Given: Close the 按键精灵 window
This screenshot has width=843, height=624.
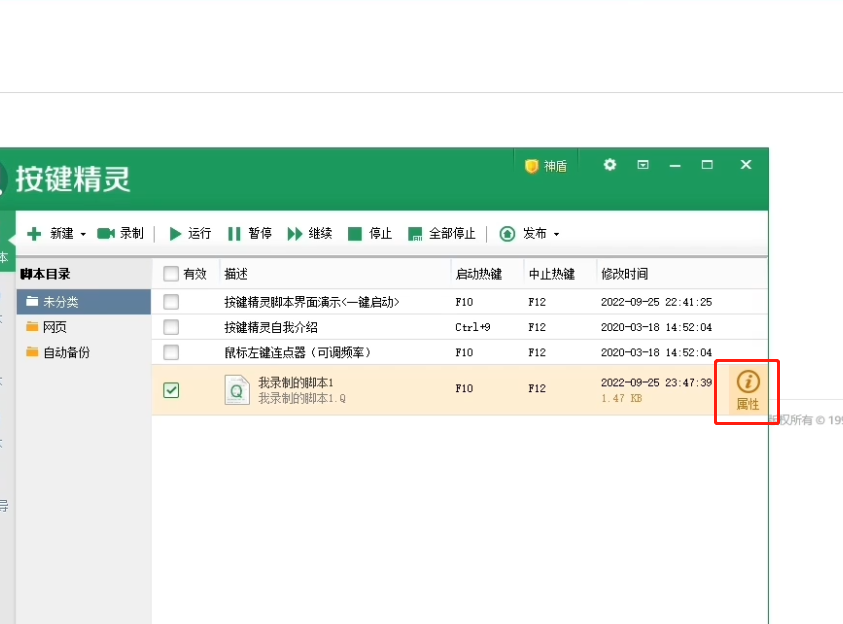Looking at the screenshot, I should pyautogui.click(x=746, y=164).
